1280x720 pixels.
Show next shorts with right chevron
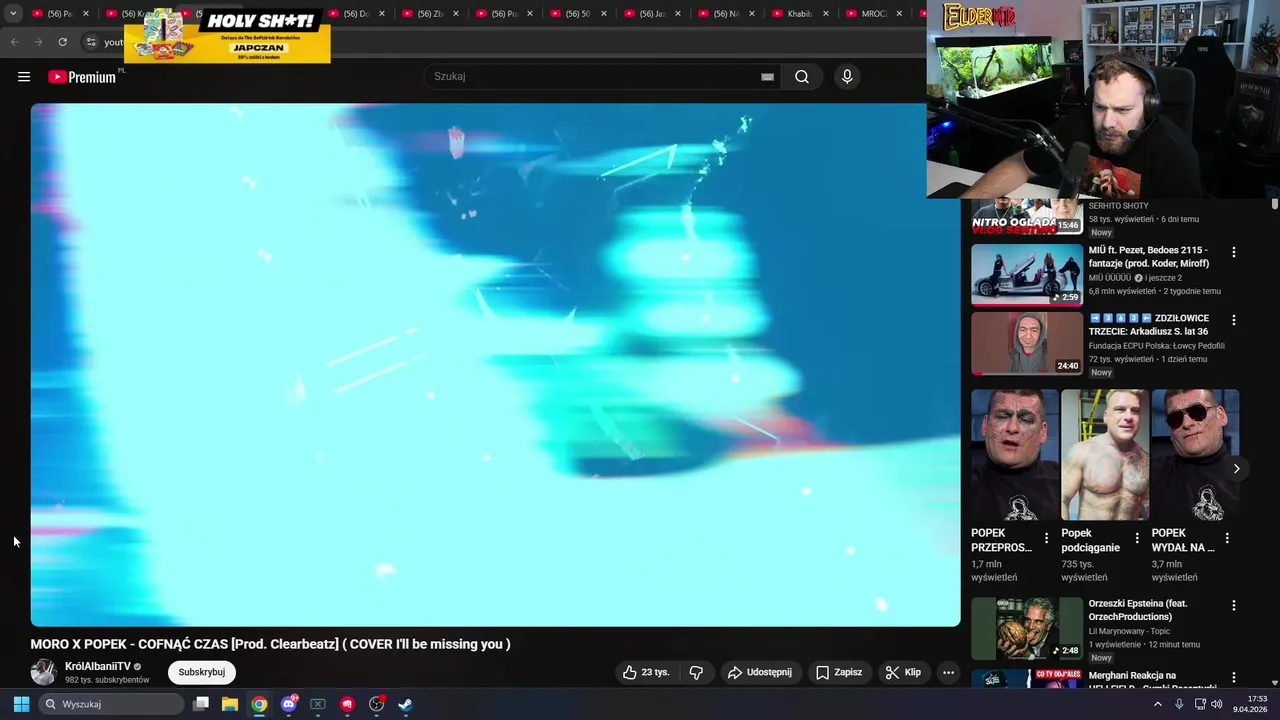coord(1237,468)
